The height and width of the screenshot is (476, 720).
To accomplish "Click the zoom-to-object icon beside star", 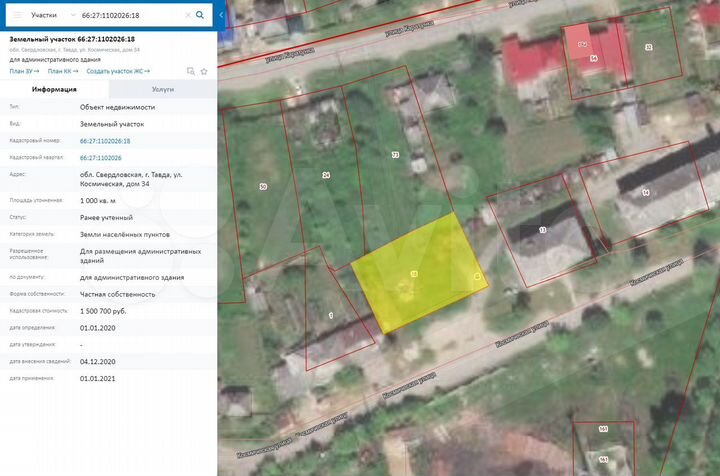I will coord(190,72).
